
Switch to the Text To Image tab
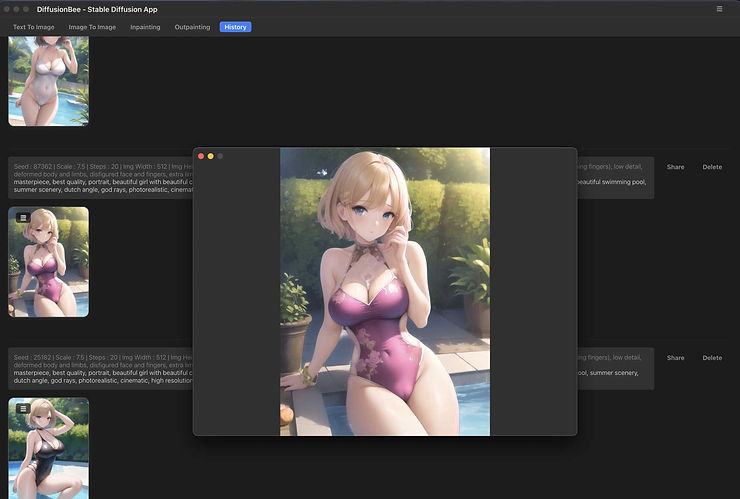pyautogui.click(x=34, y=27)
